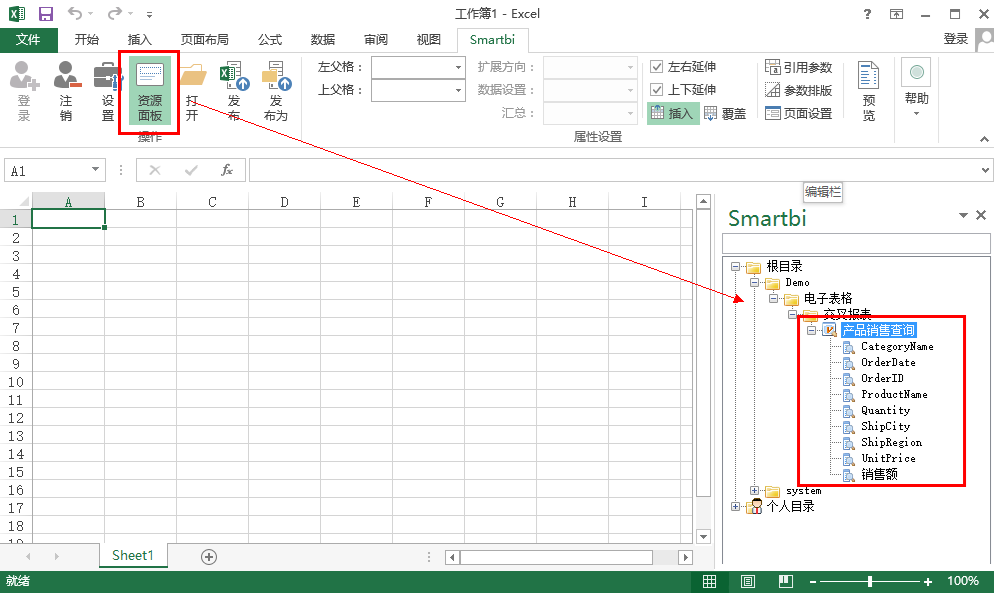Image resolution: width=994 pixels, height=593 pixels.
Task: Click the Smartbi search input field
Action: pos(856,244)
